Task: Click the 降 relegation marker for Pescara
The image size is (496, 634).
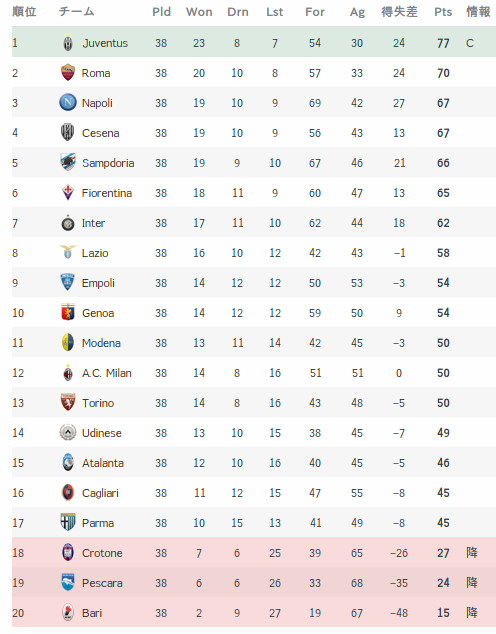Action: pyautogui.click(x=472, y=583)
